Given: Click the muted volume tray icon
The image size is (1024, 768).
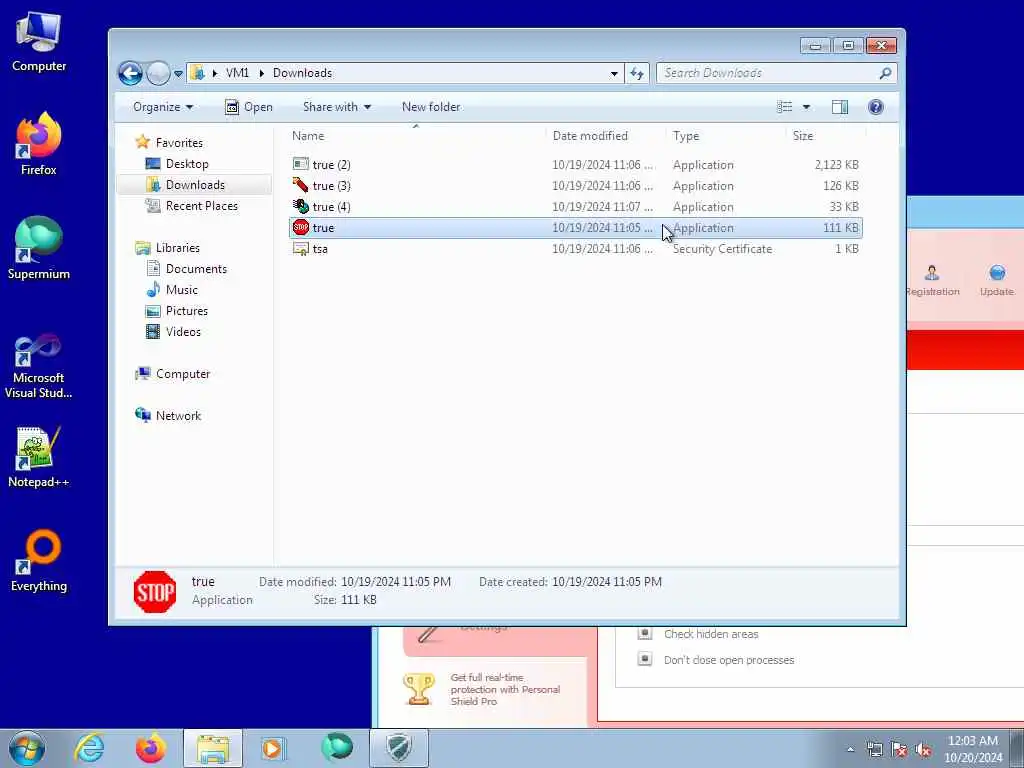Looking at the screenshot, I should 923,750.
